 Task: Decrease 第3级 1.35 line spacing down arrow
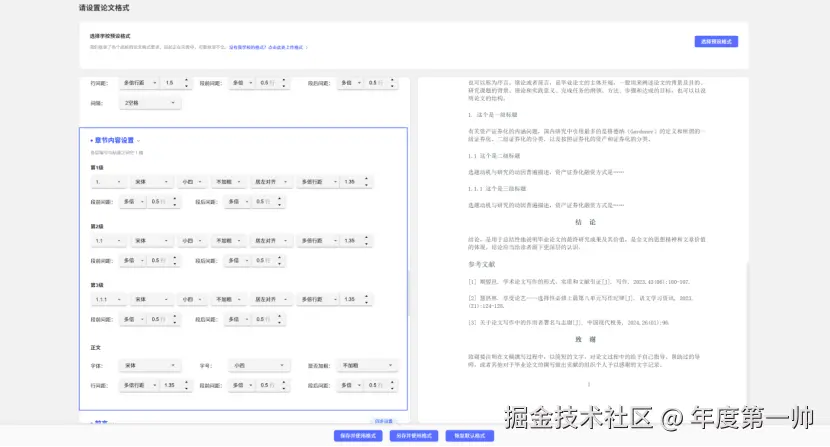click(366, 302)
